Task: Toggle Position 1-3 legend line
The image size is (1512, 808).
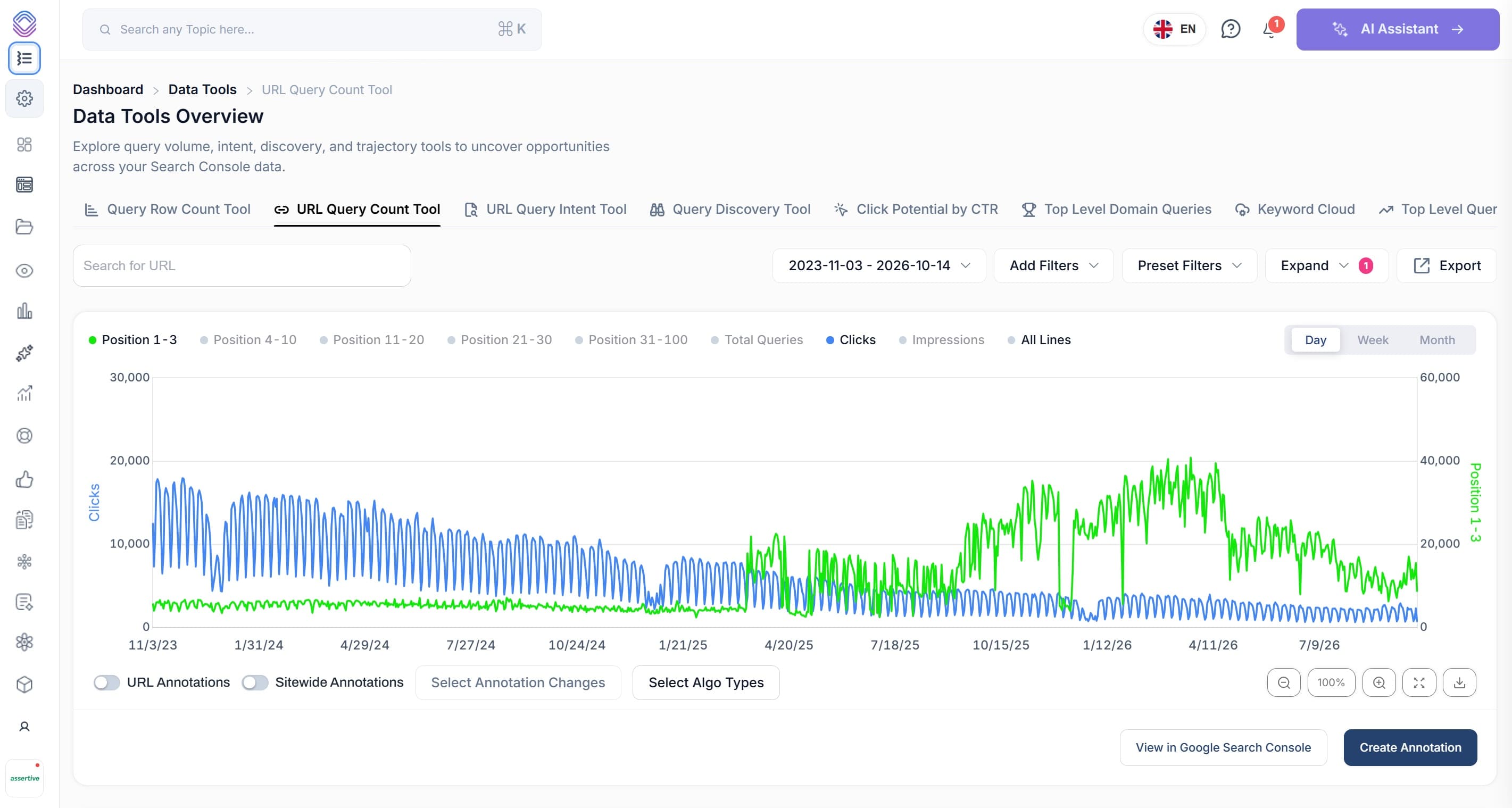Action: coord(132,340)
